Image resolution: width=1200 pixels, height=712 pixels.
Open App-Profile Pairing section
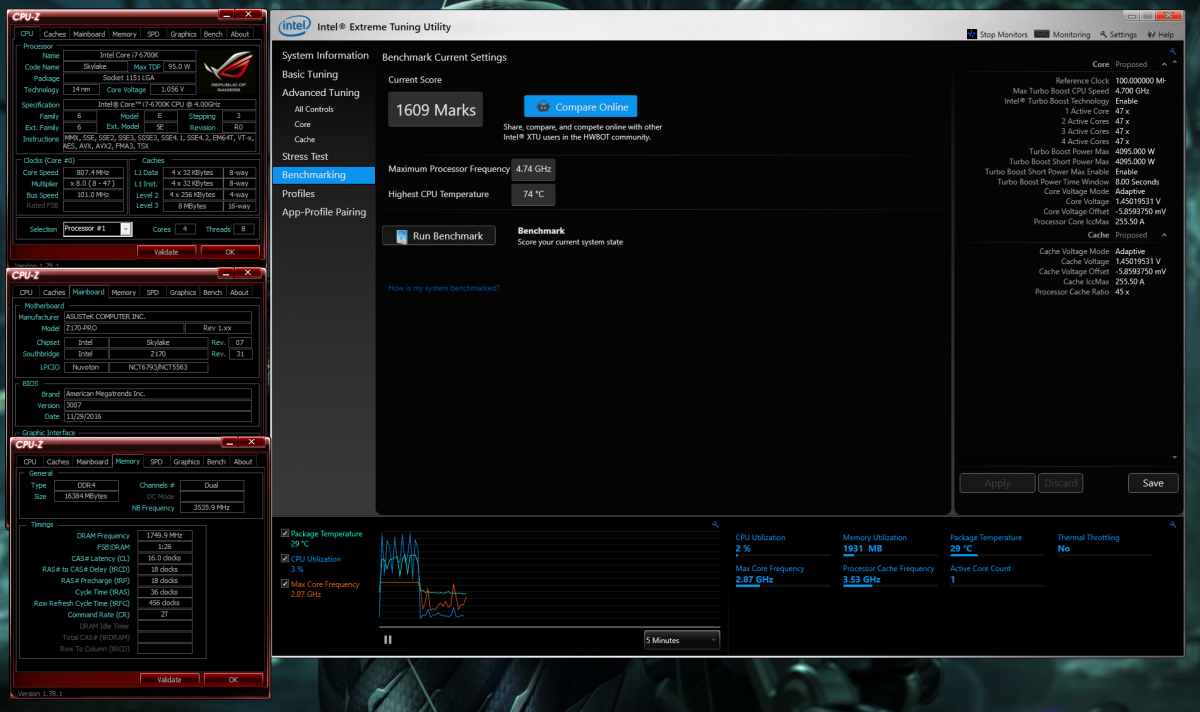click(x=324, y=212)
